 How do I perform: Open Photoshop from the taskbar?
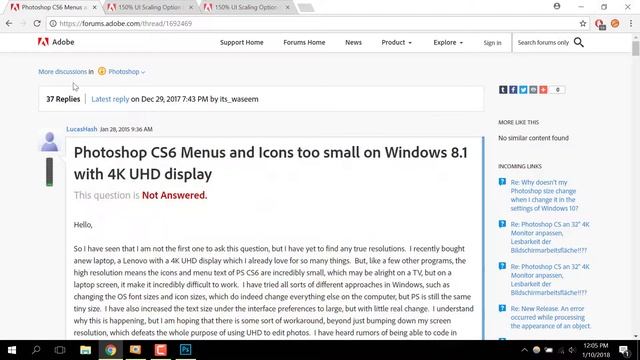pos(185,350)
